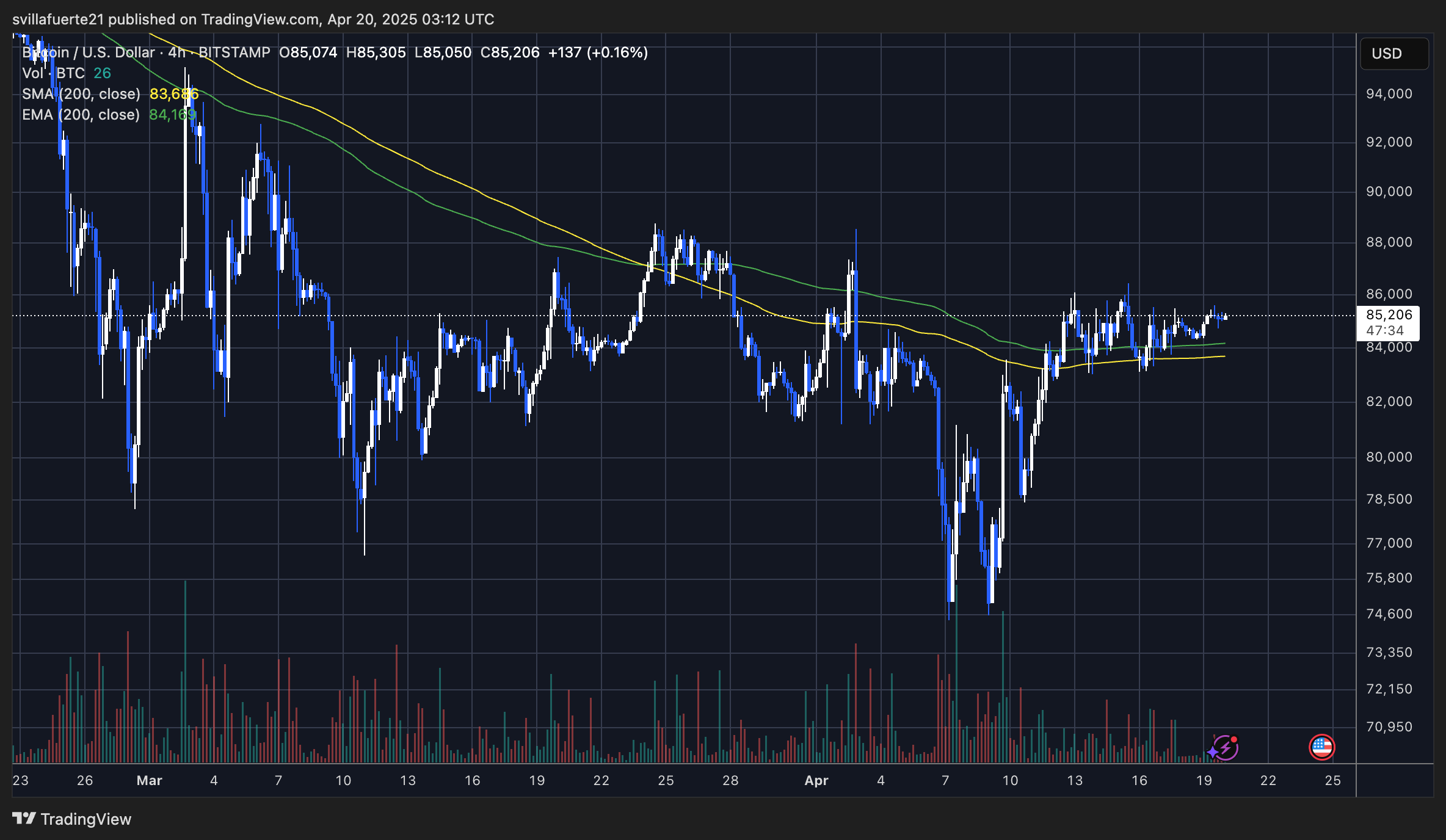Click the 47:34 candle countdown timer
The width and height of the screenshot is (1446, 840).
[1386, 330]
